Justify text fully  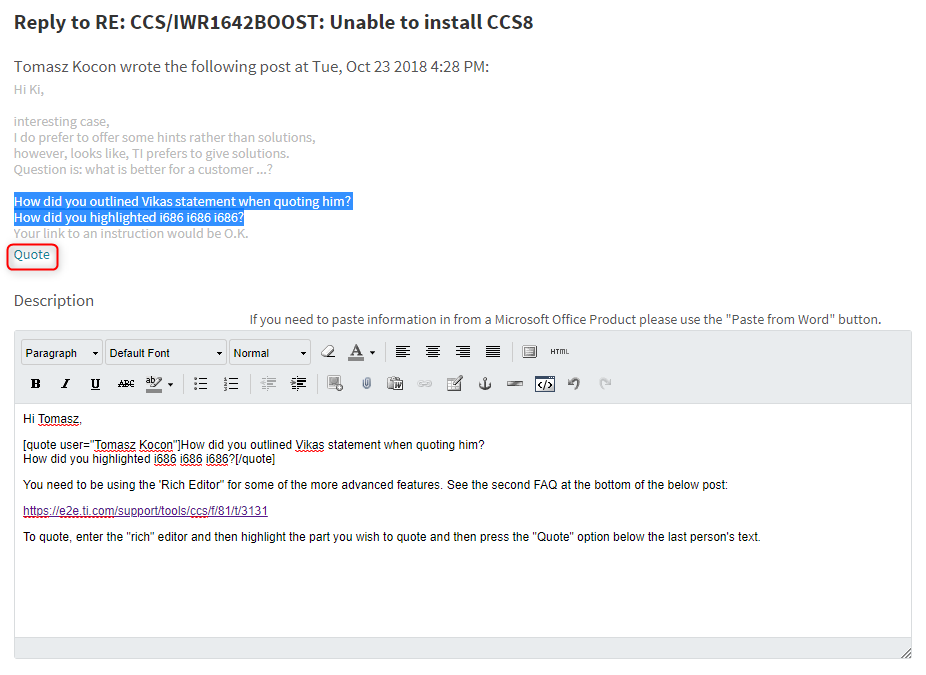(493, 352)
